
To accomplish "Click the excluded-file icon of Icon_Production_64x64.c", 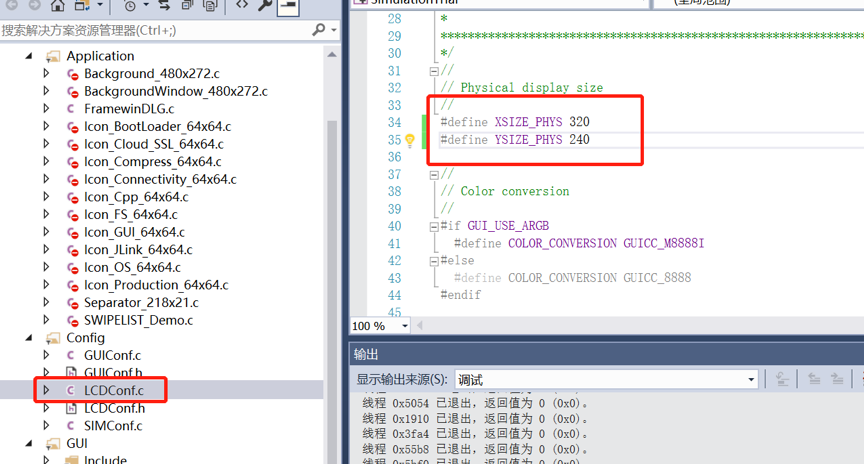I will [72, 286].
